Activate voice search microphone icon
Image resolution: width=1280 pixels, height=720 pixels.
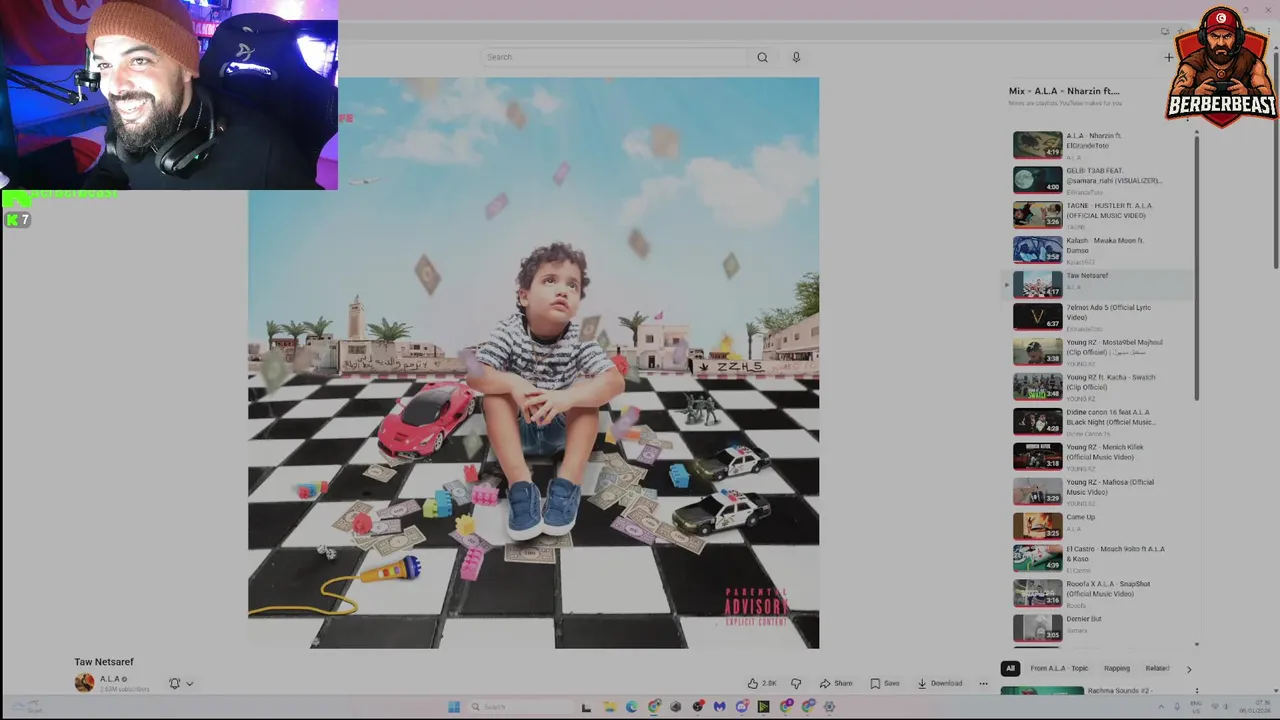point(796,57)
